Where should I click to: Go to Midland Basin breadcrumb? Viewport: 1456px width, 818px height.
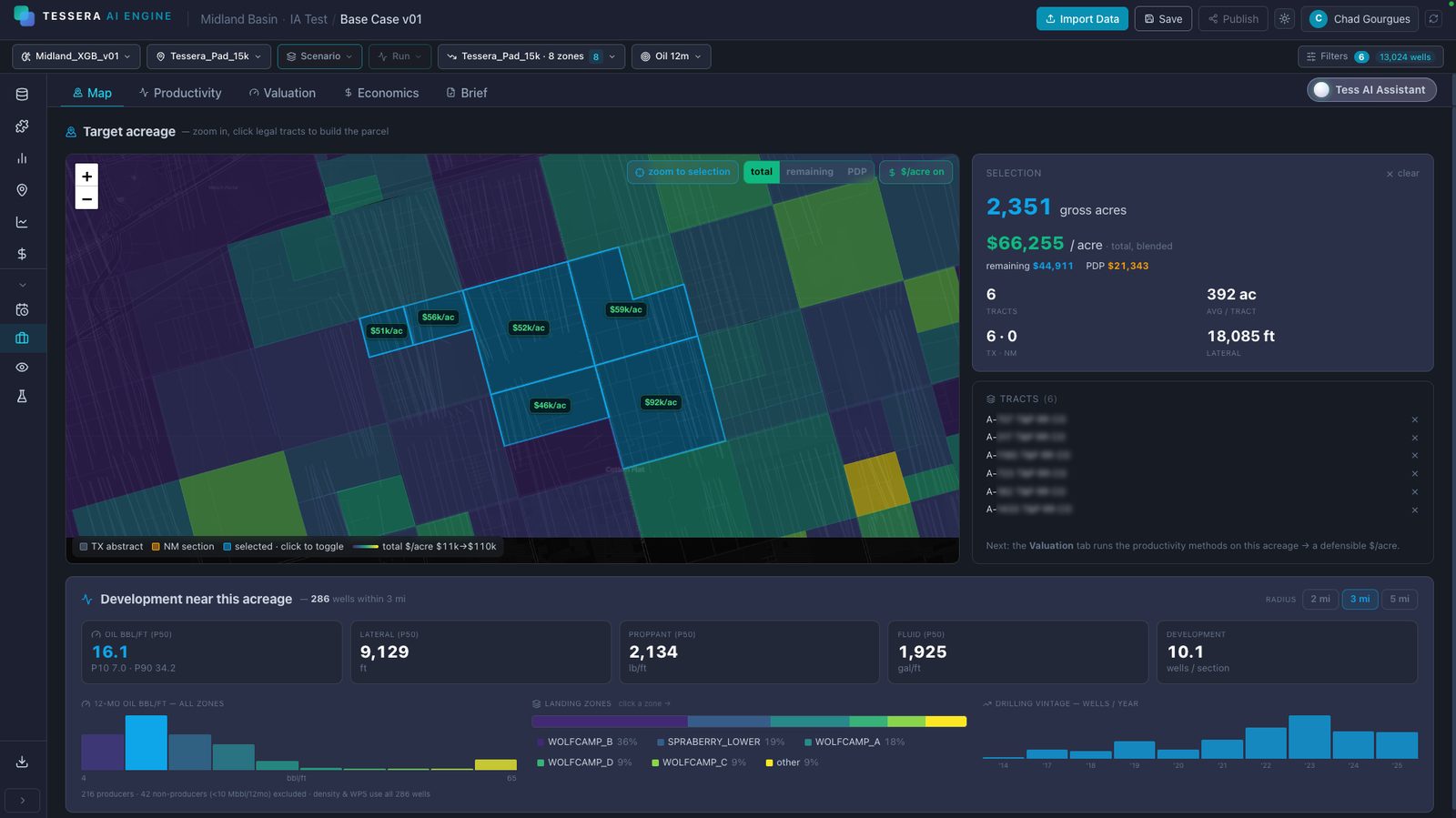pos(239,19)
